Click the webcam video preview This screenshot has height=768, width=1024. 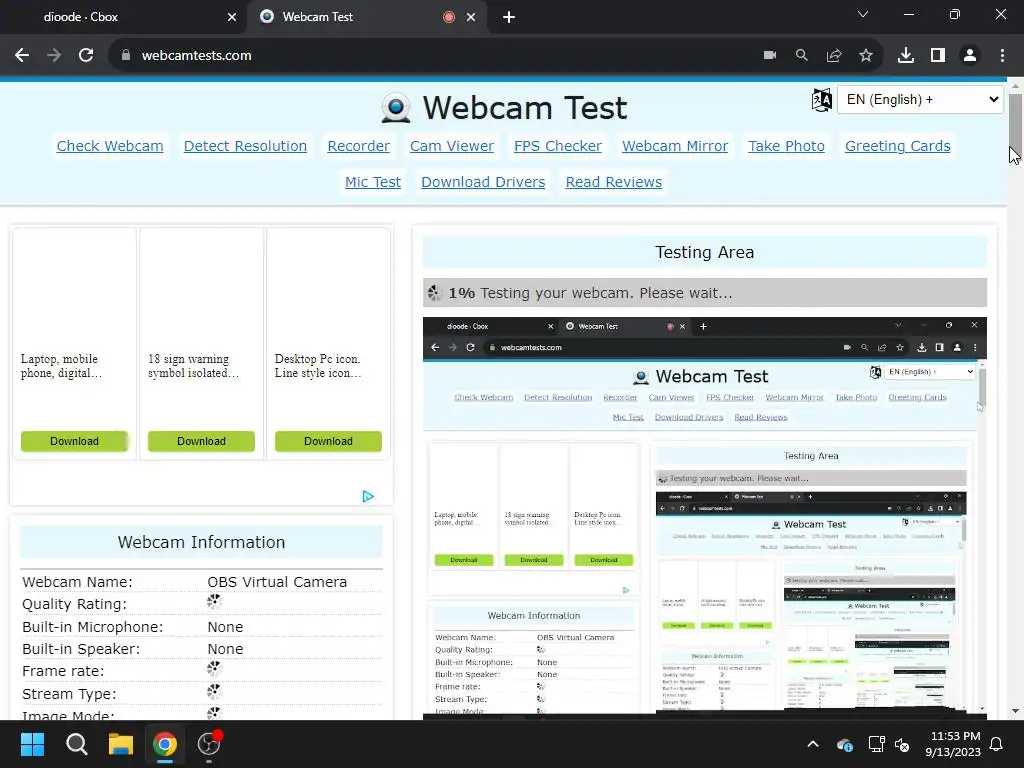click(x=705, y=519)
